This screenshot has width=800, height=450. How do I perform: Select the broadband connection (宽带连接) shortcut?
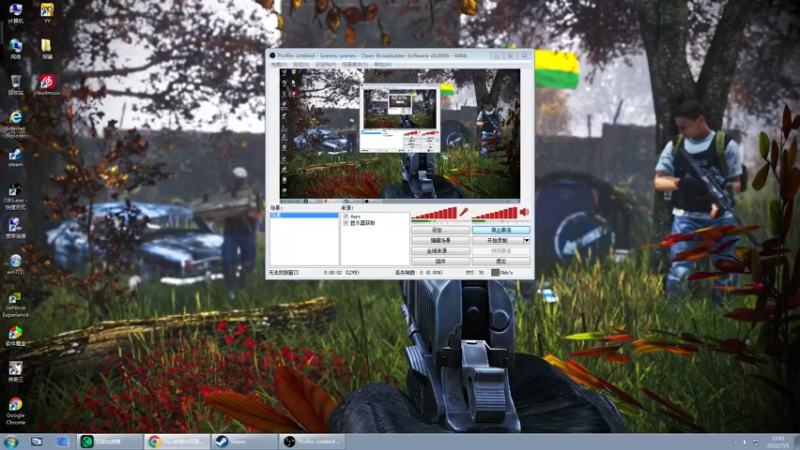pyautogui.click(x=15, y=229)
